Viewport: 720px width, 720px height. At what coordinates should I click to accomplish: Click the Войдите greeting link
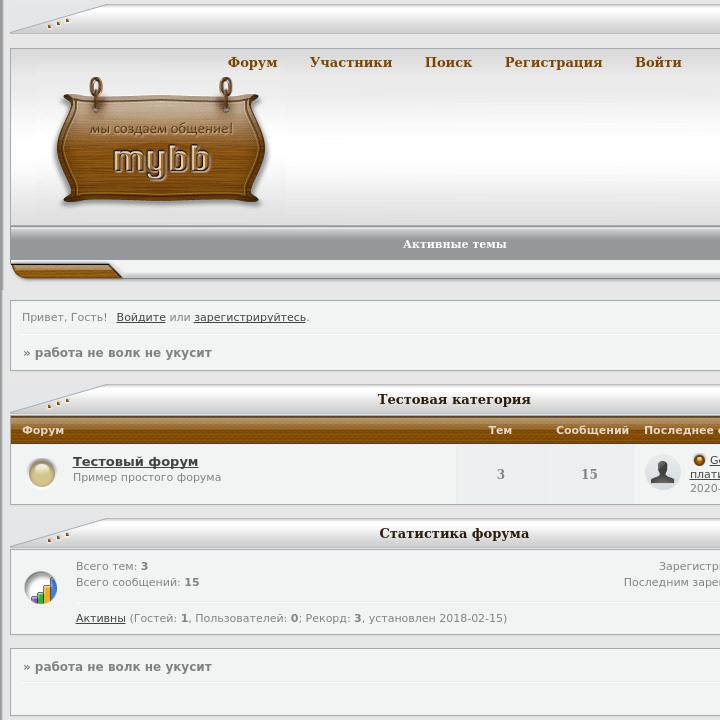(x=141, y=317)
